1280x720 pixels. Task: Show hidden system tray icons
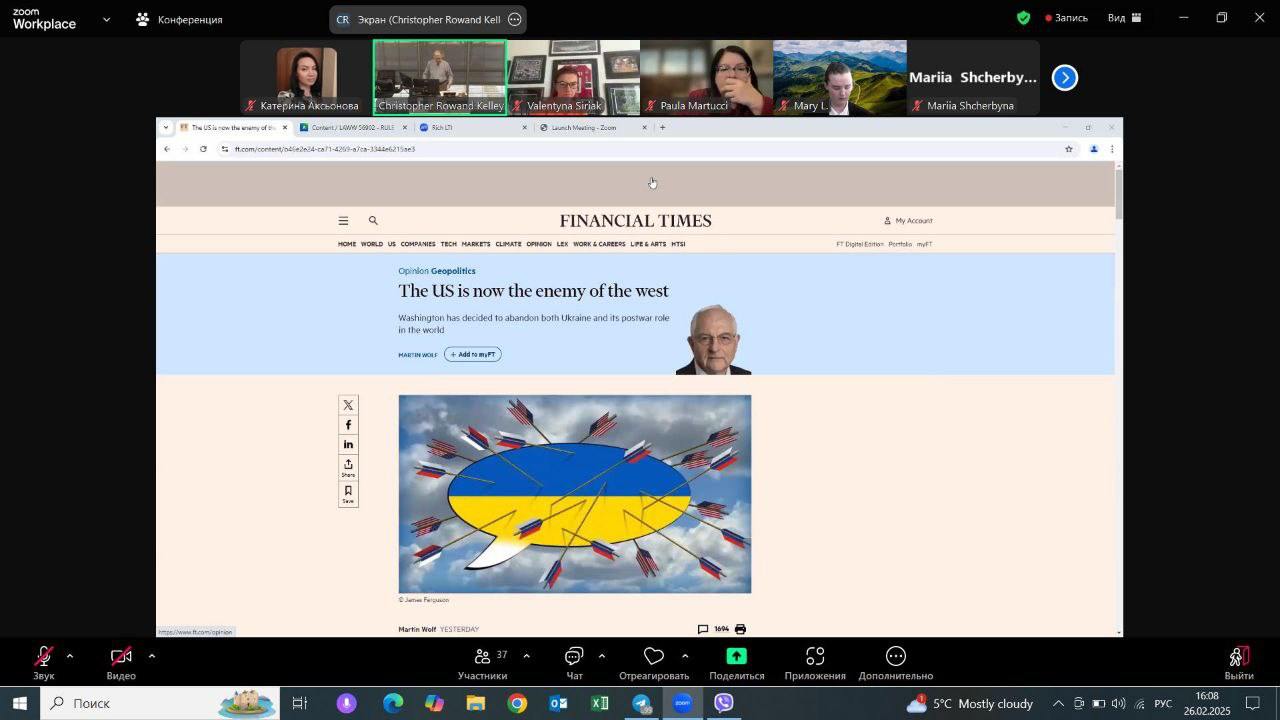point(1058,703)
